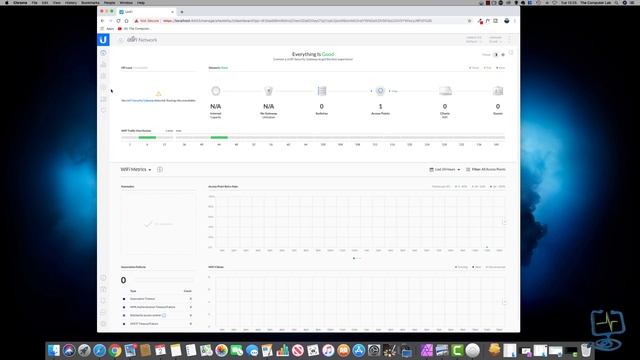The image size is (640, 360).
Task: Click the warning triangle in AP Load panel
Action: tap(158, 93)
